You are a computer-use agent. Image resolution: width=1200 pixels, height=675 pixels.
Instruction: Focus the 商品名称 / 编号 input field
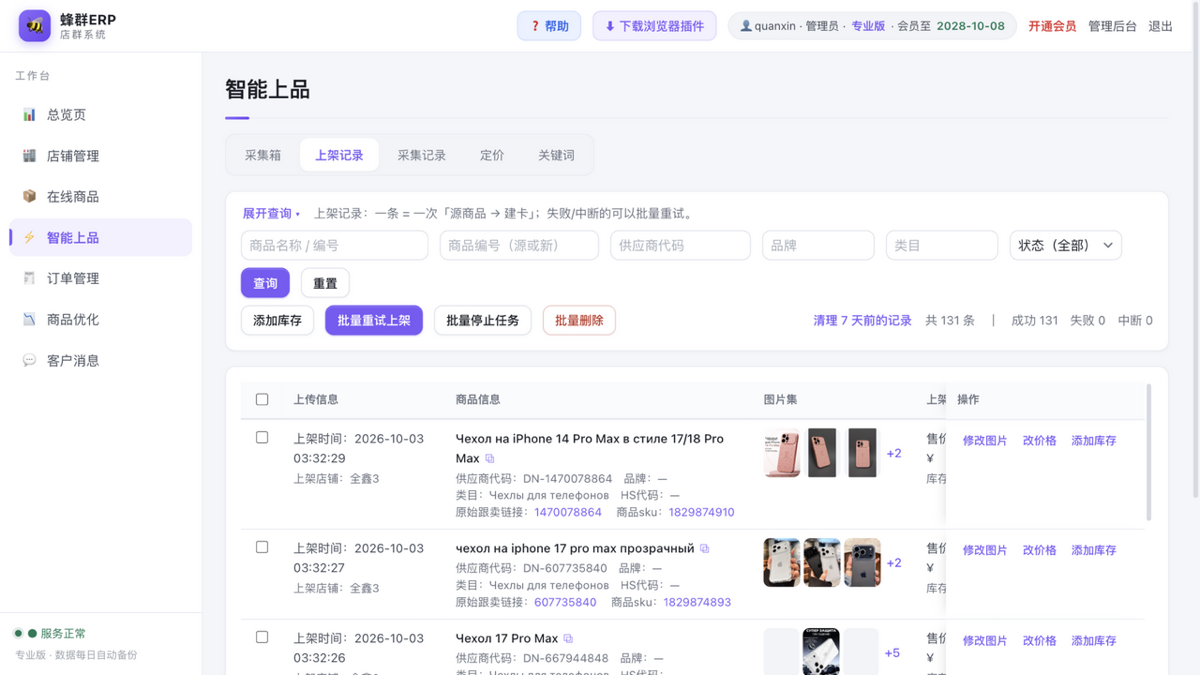[334, 245]
